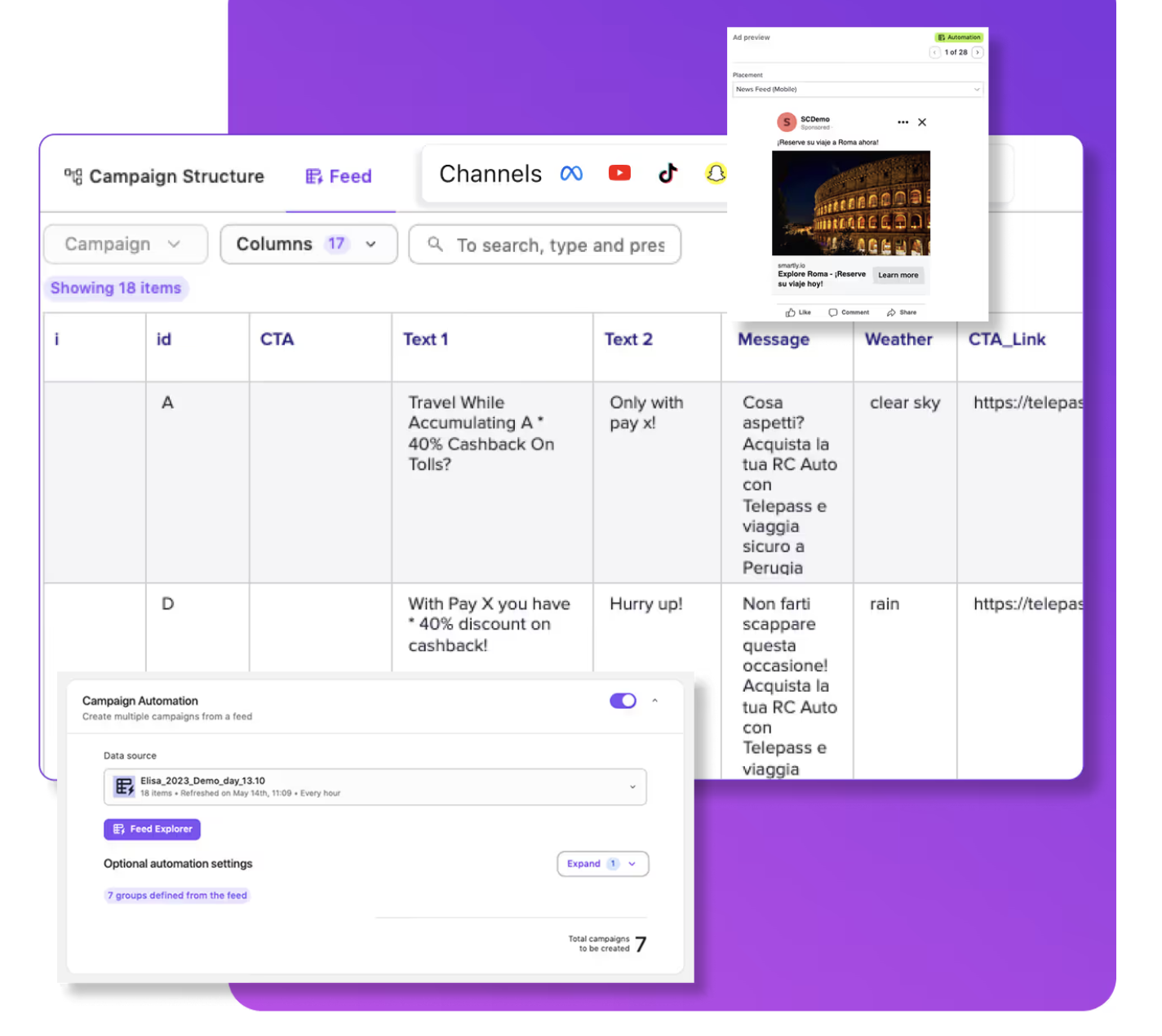This screenshot has height=1036, width=1162.
Task: Click the Share icon under ad
Action: tap(891, 312)
